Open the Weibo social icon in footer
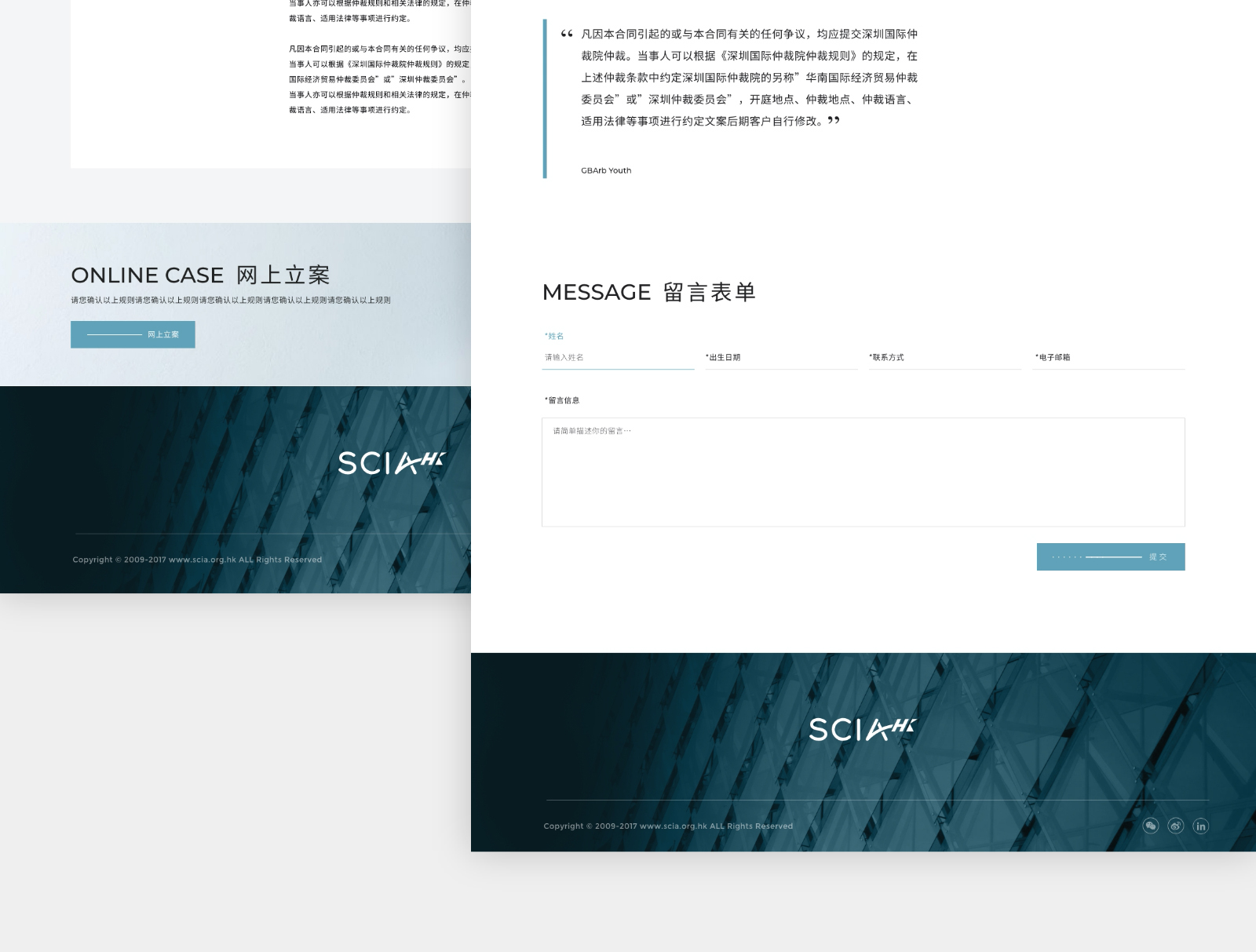The height and width of the screenshot is (952, 1256). click(x=1175, y=826)
